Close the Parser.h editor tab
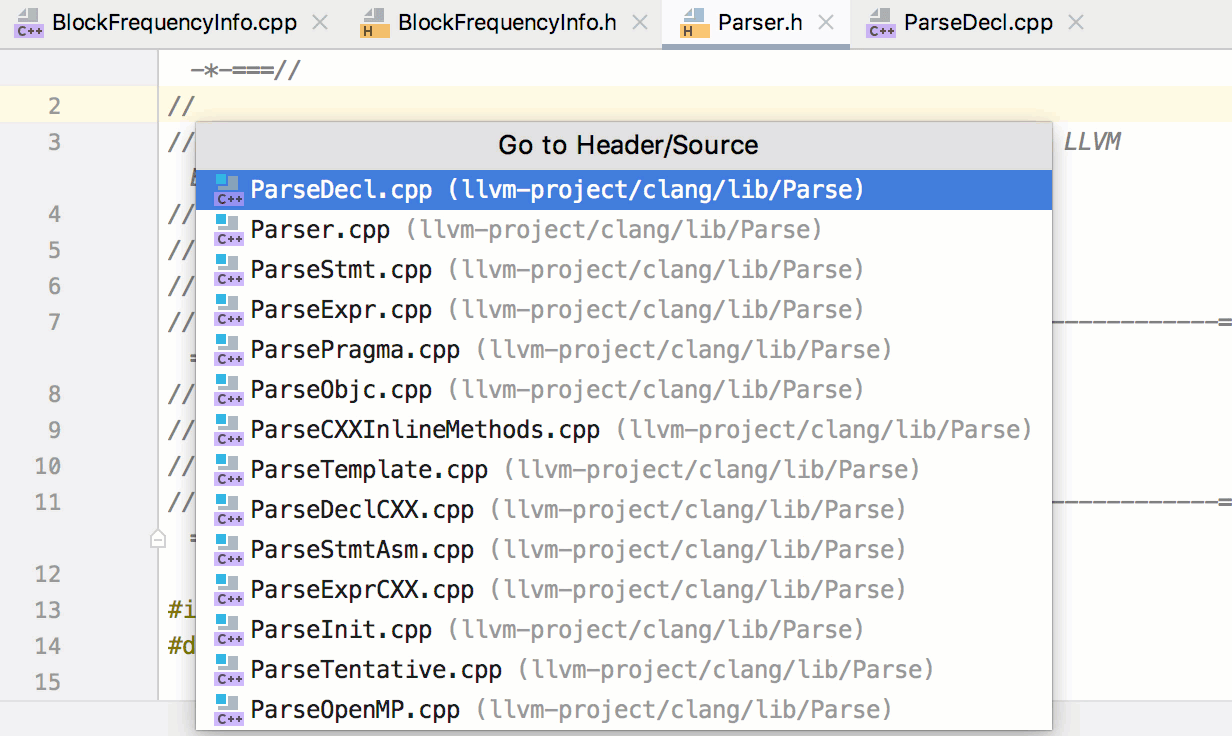This screenshot has width=1232, height=736. pos(826,23)
